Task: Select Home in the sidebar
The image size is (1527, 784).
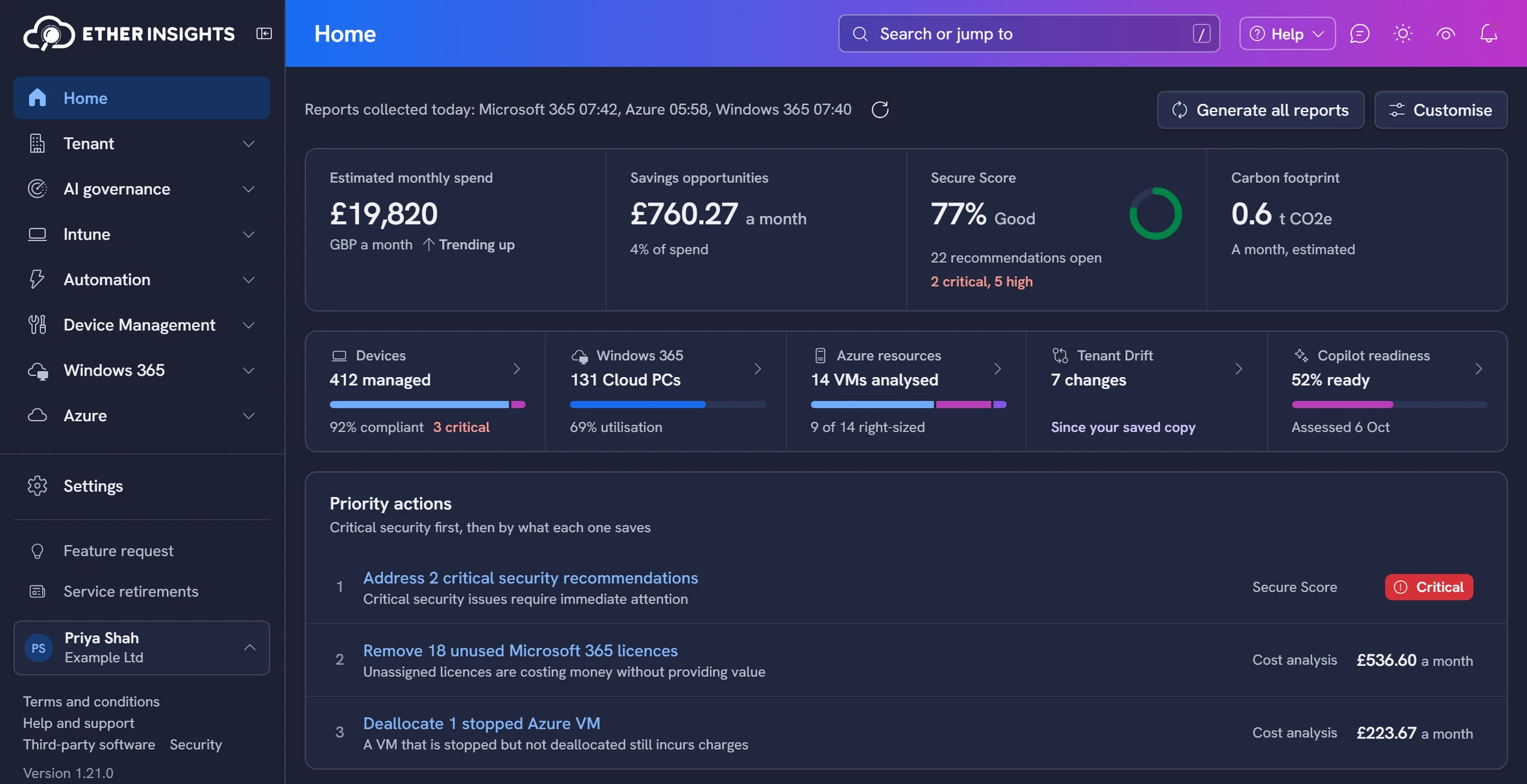Action: pos(142,97)
